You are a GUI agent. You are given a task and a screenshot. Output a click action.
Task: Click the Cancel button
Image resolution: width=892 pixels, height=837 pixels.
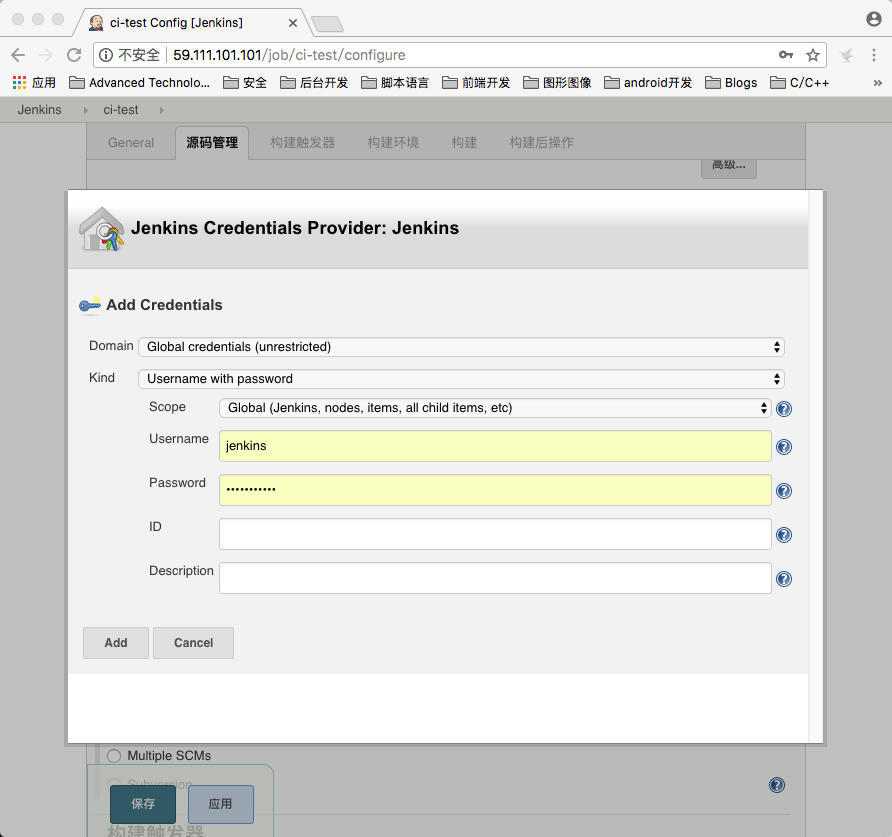click(193, 643)
